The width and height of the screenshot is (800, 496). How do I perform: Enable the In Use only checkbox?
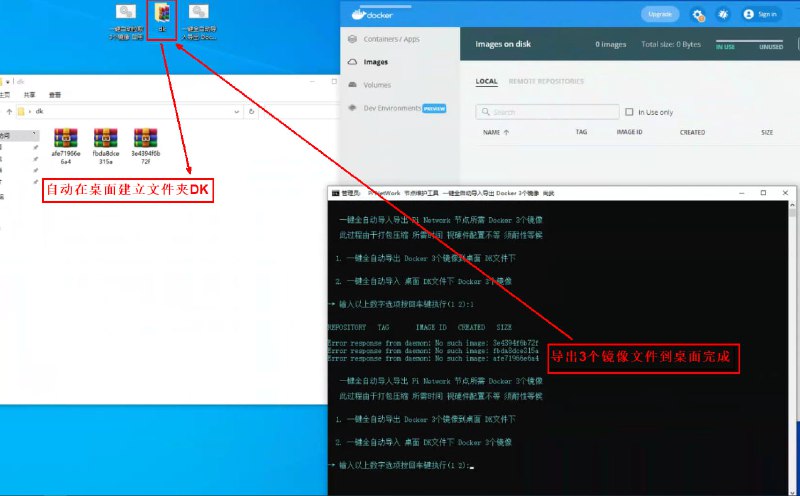629,112
